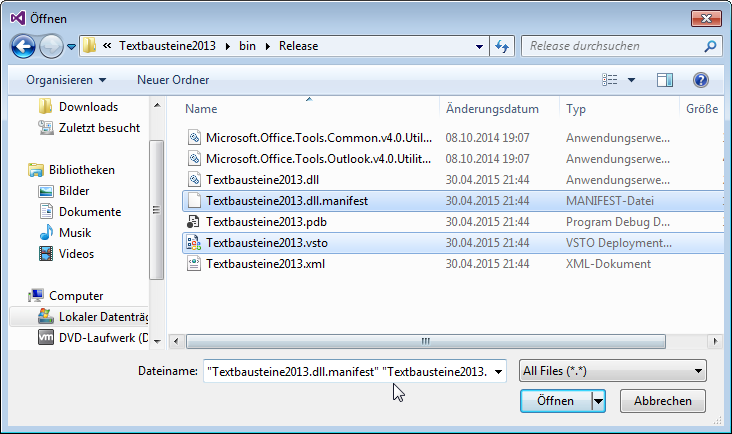Sort files by the Name column
The height and width of the screenshot is (434, 732).
[x=201, y=109]
